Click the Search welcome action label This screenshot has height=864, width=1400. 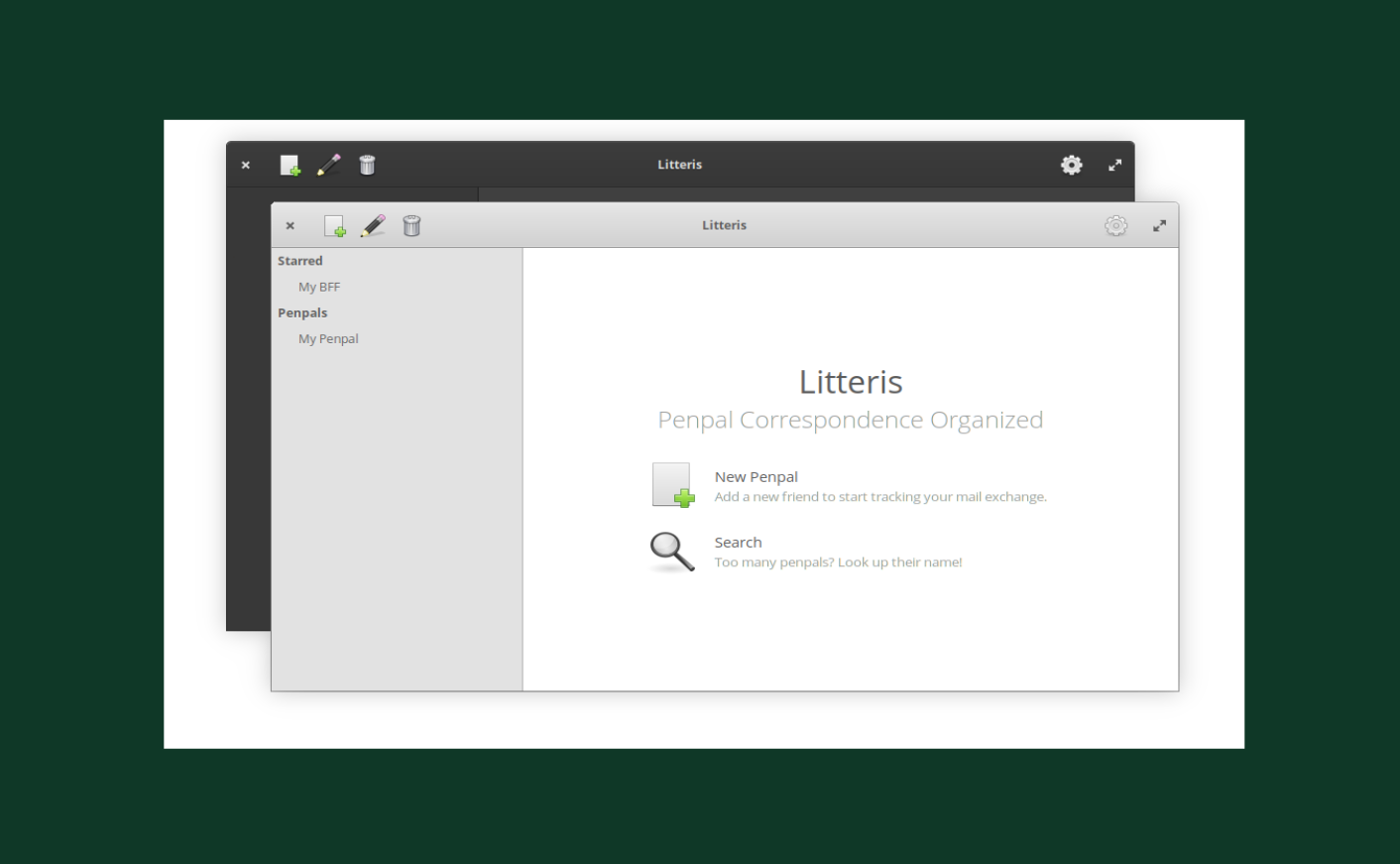coord(739,543)
